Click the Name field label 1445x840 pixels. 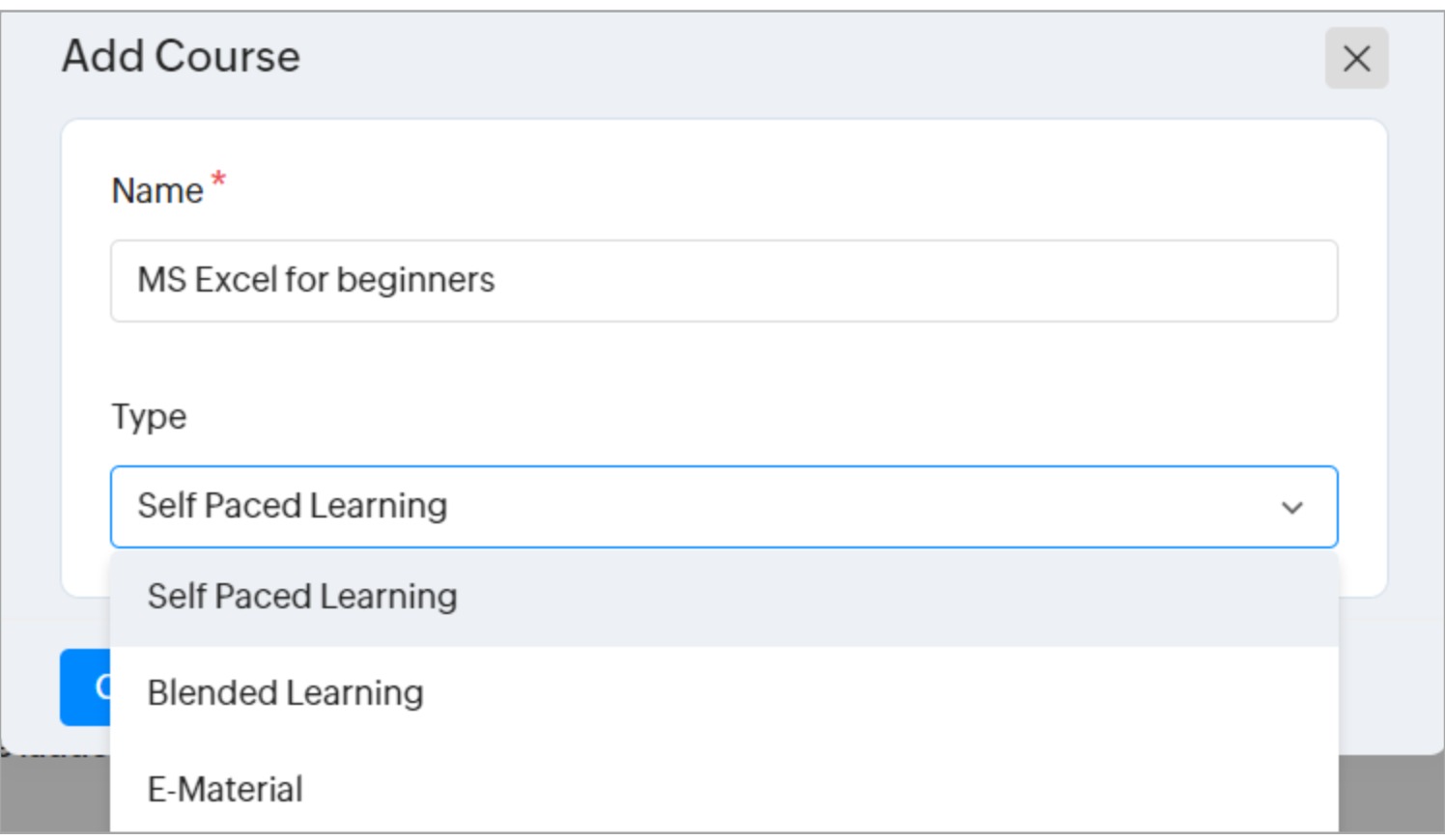click(157, 191)
